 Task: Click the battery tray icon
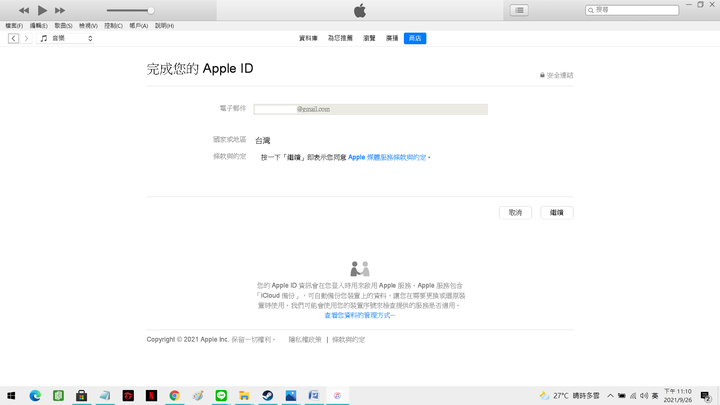(x=622, y=395)
